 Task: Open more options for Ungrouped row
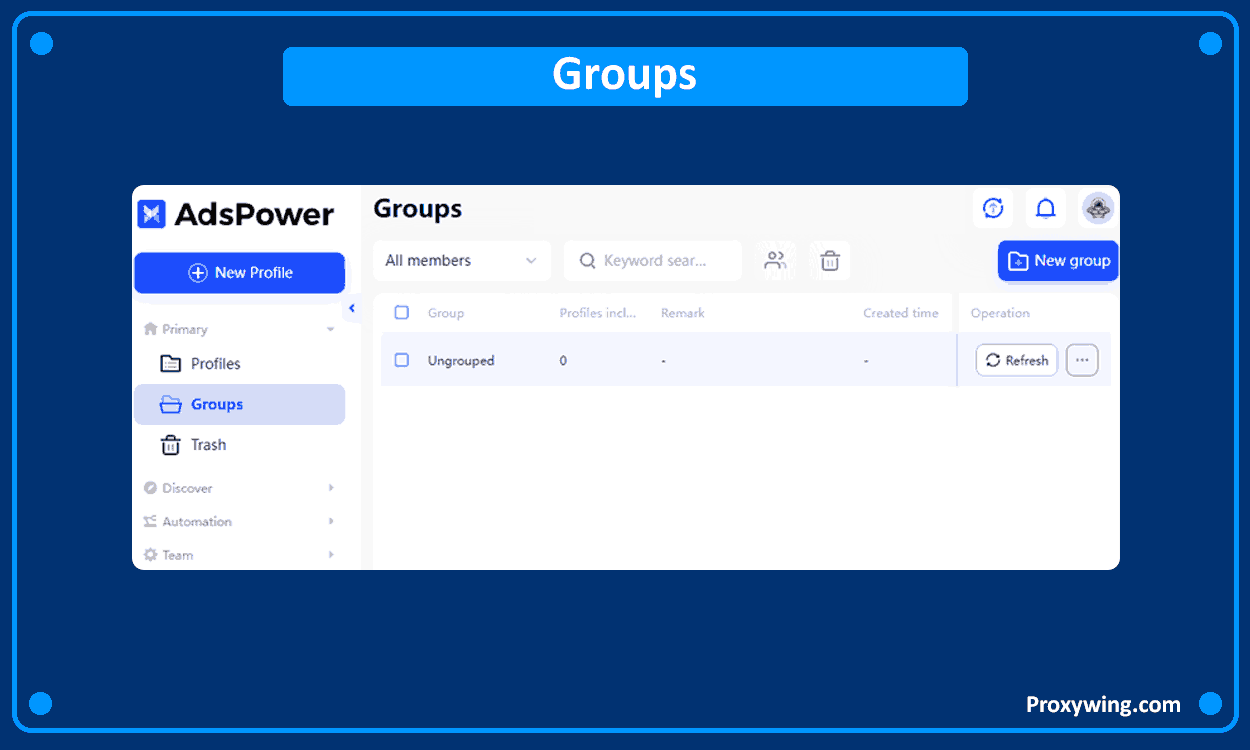pyautogui.click(x=1082, y=360)
